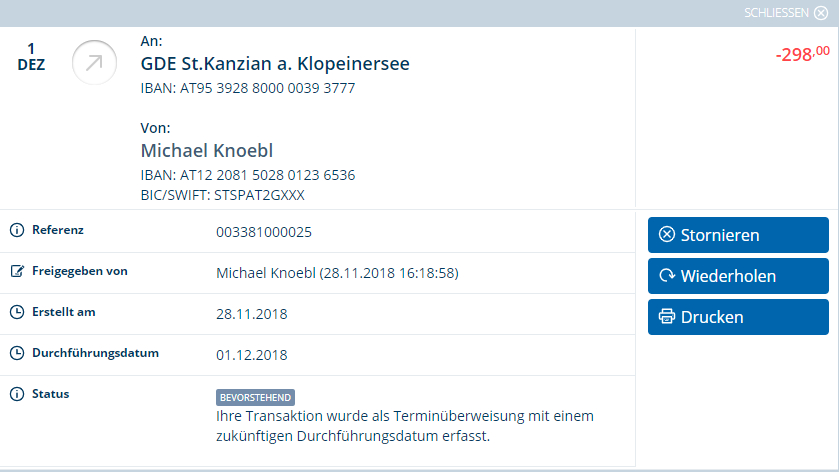Click the amount -298,00
839x472 pixels.
(803, 54)
